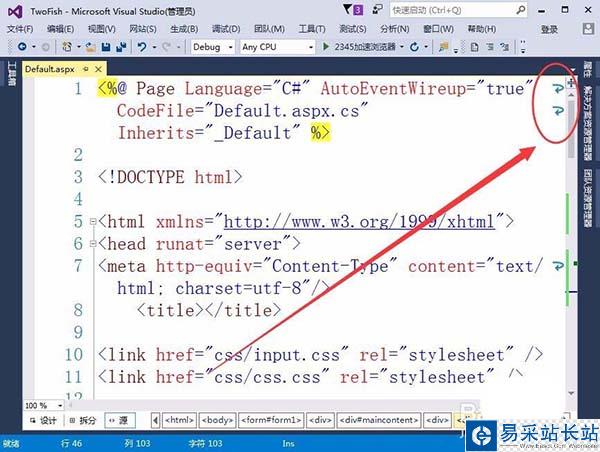The image size is (600, 452).
Task: Open the 窗口(W) menu
Action: [438, 29]
